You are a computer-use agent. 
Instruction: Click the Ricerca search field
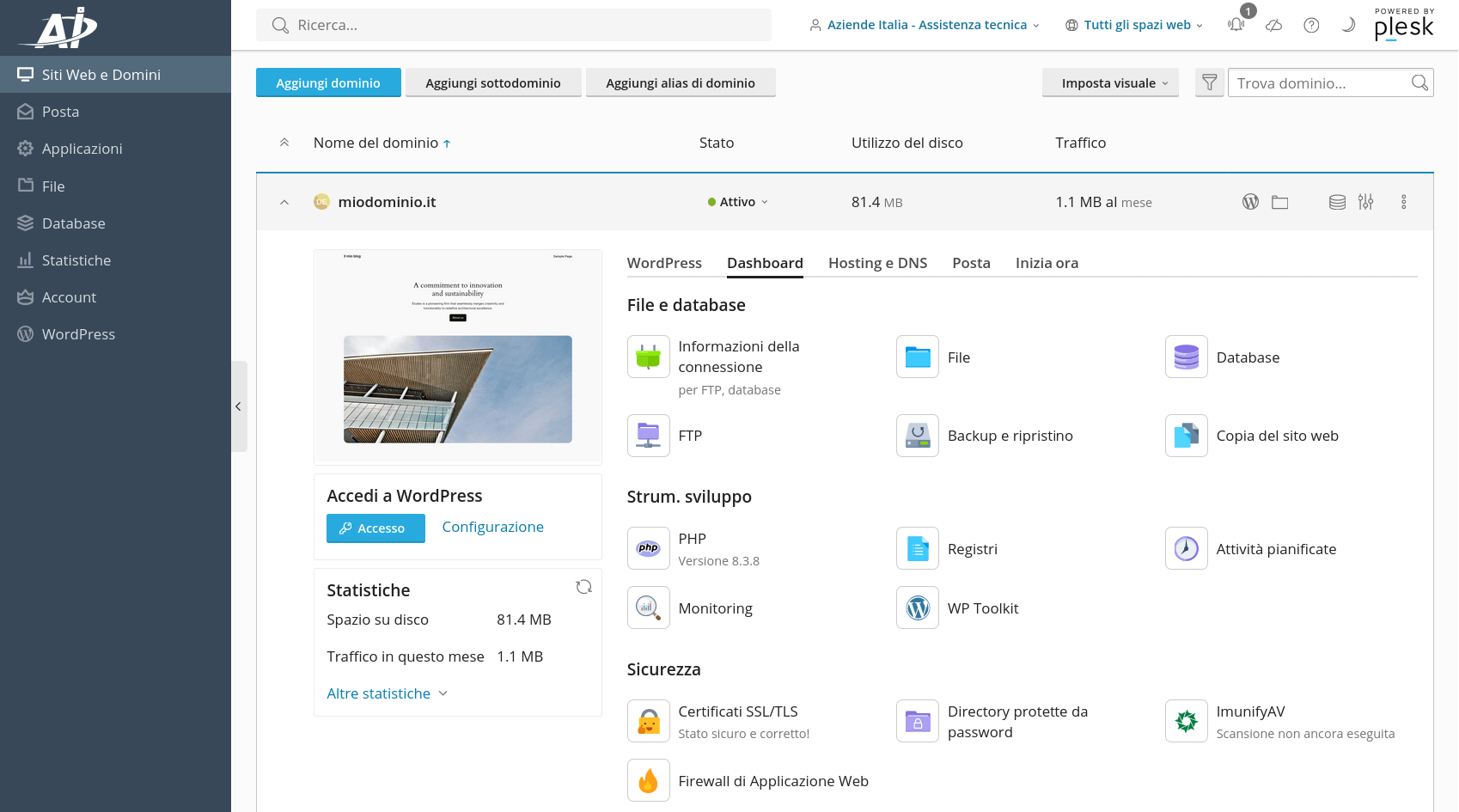(514, 25)
